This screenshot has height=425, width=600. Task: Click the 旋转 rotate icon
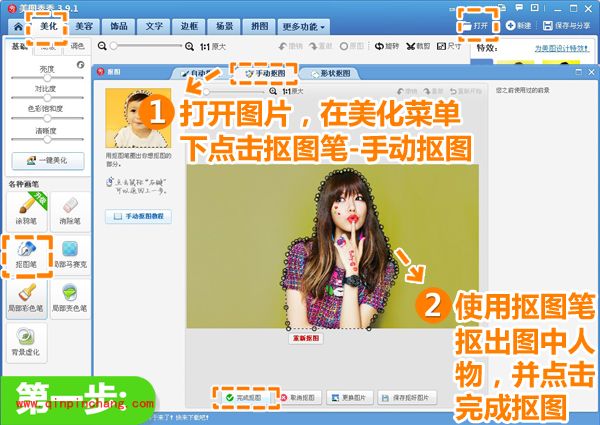tap(379, 46)
